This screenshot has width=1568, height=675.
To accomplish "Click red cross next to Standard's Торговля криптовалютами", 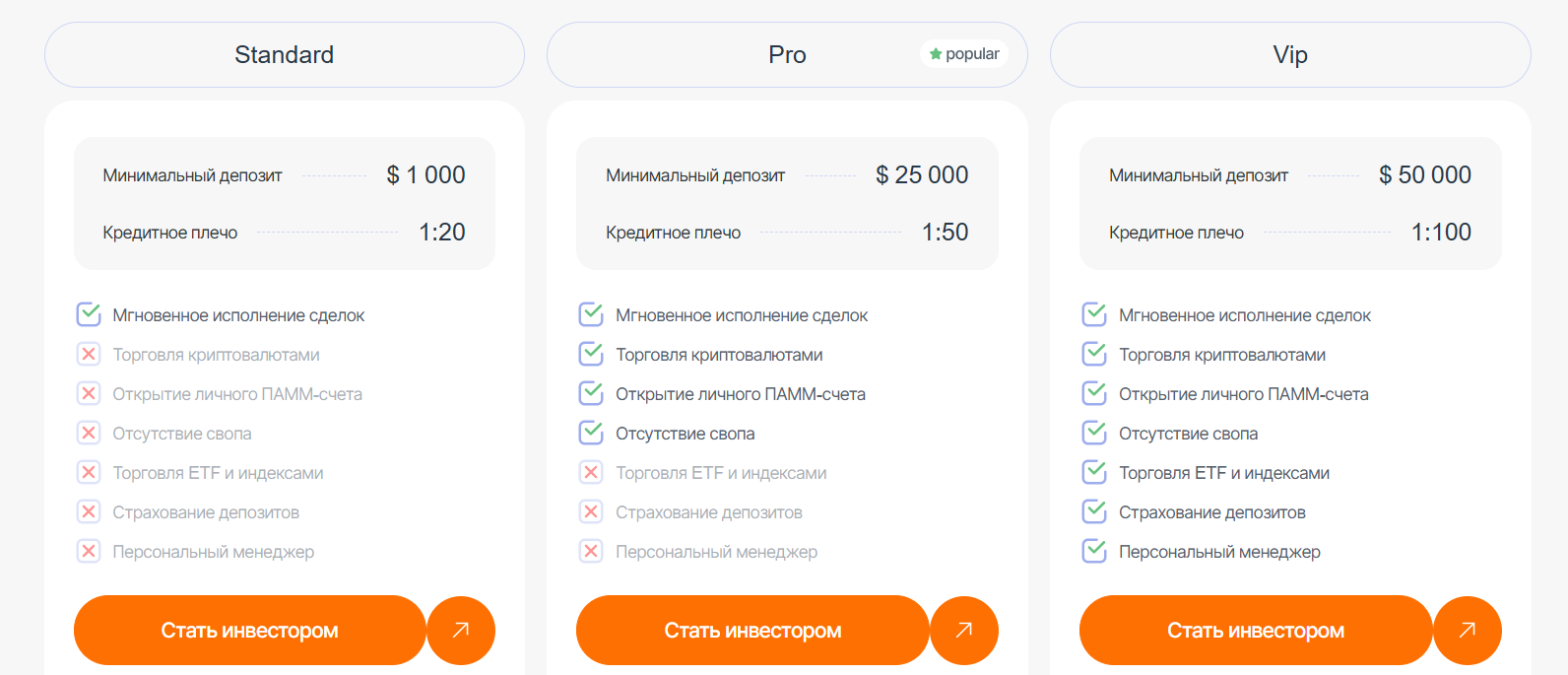I will tap(89, 354).
